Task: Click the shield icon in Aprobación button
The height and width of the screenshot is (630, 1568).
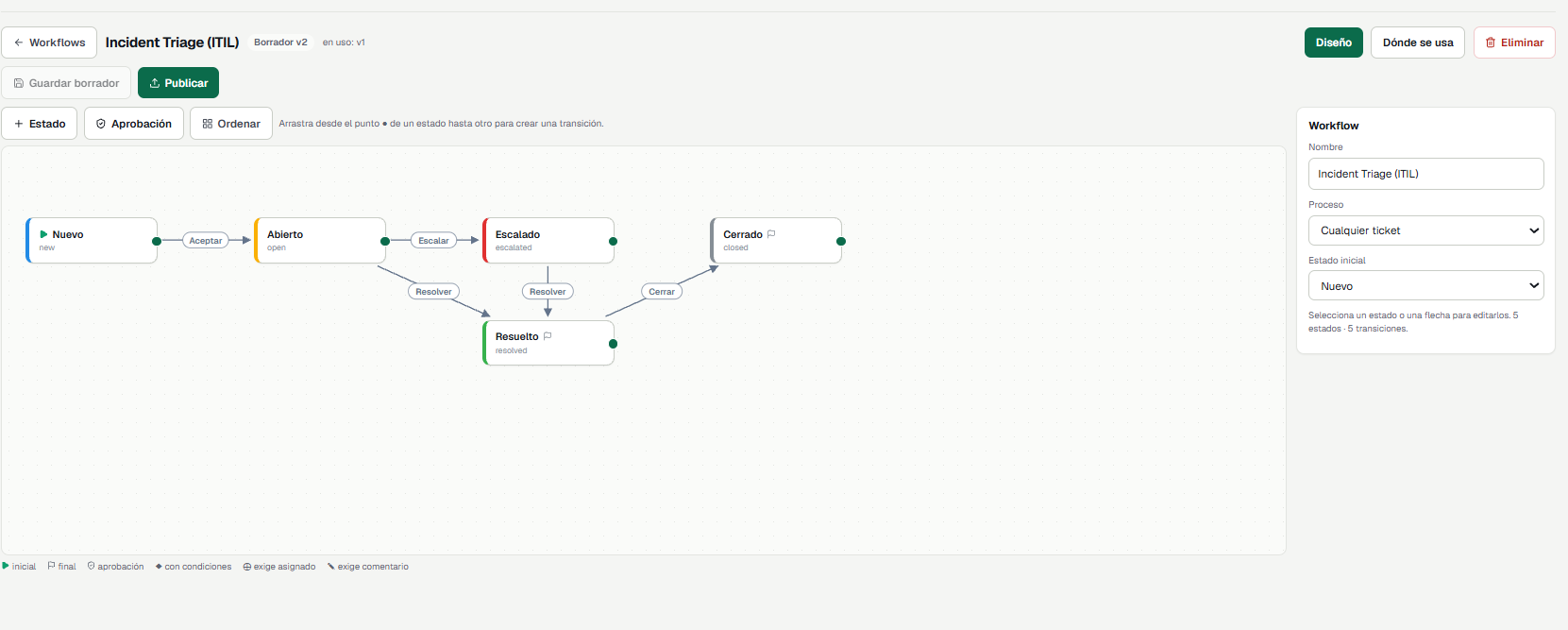Action: 101,124
